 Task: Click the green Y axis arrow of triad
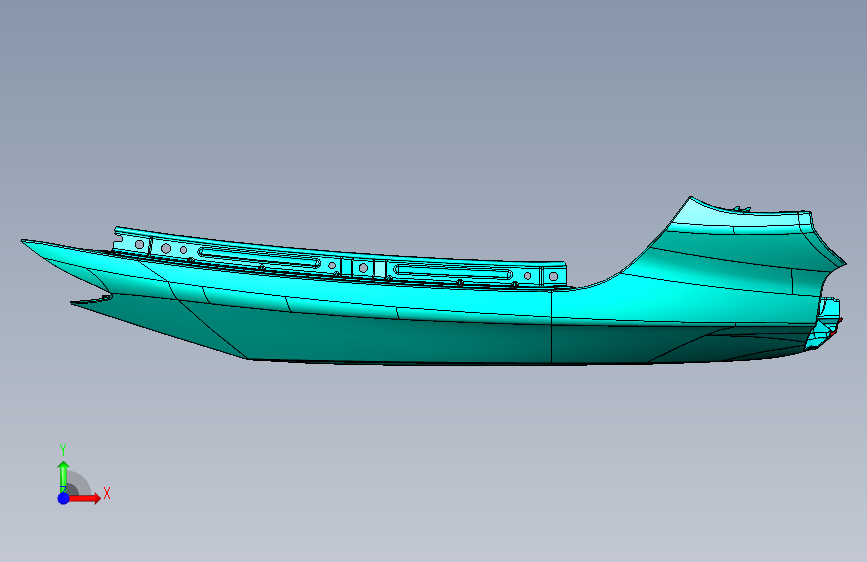[63, 476]
